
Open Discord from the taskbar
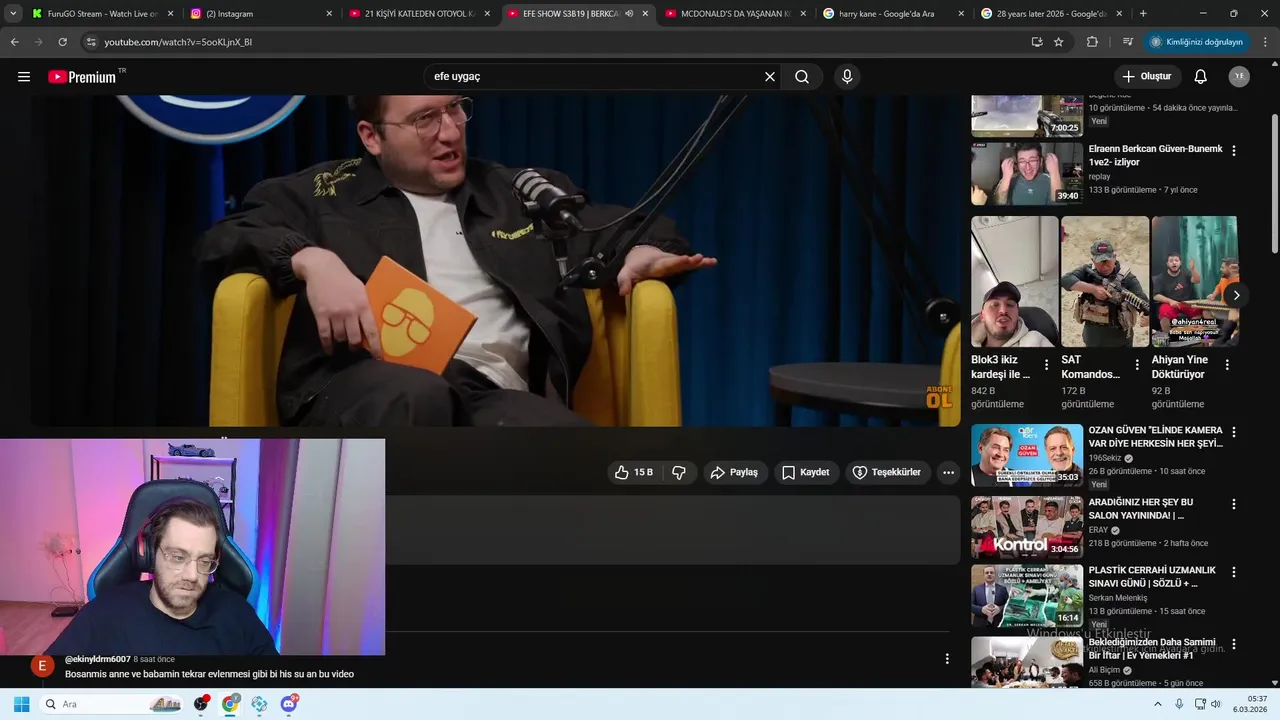tap(289, 704)
